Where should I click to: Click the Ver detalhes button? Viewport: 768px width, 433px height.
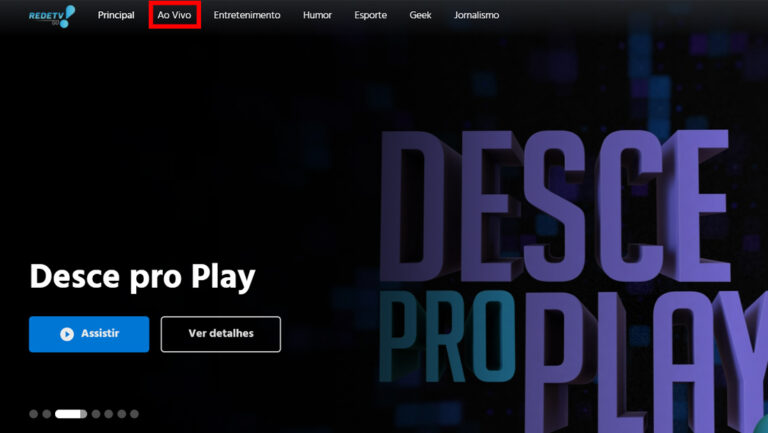[221, 334]
